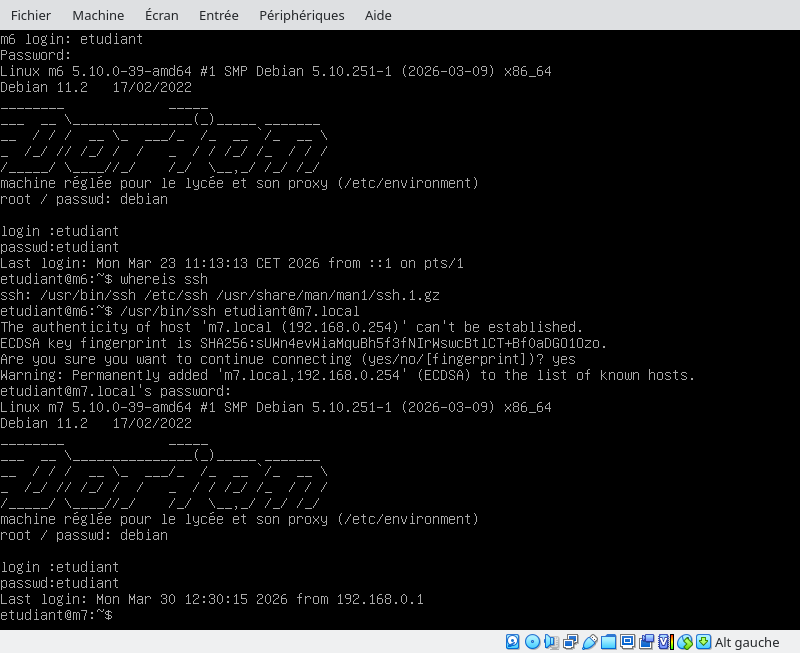800x653 pixels.
Task: Click the optical drive status icon
Action: pyautogui.click(x=532, y=642)
